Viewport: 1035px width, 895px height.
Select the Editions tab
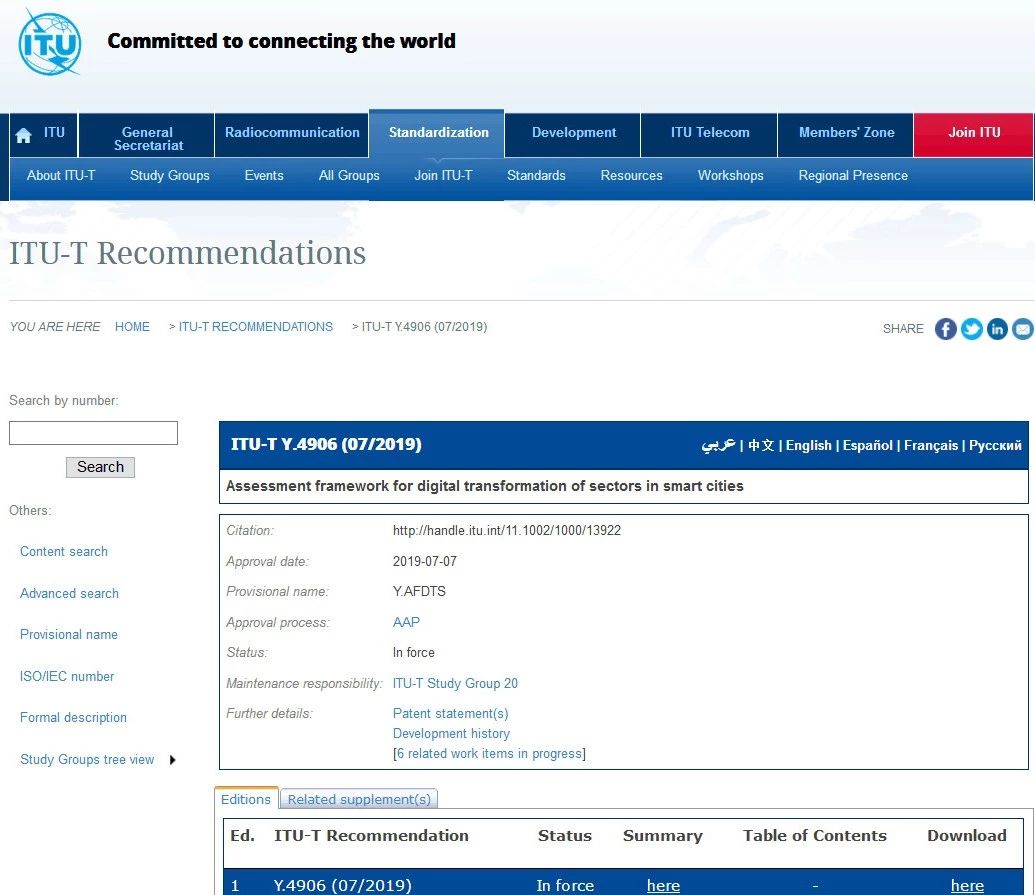coord(246,799)
